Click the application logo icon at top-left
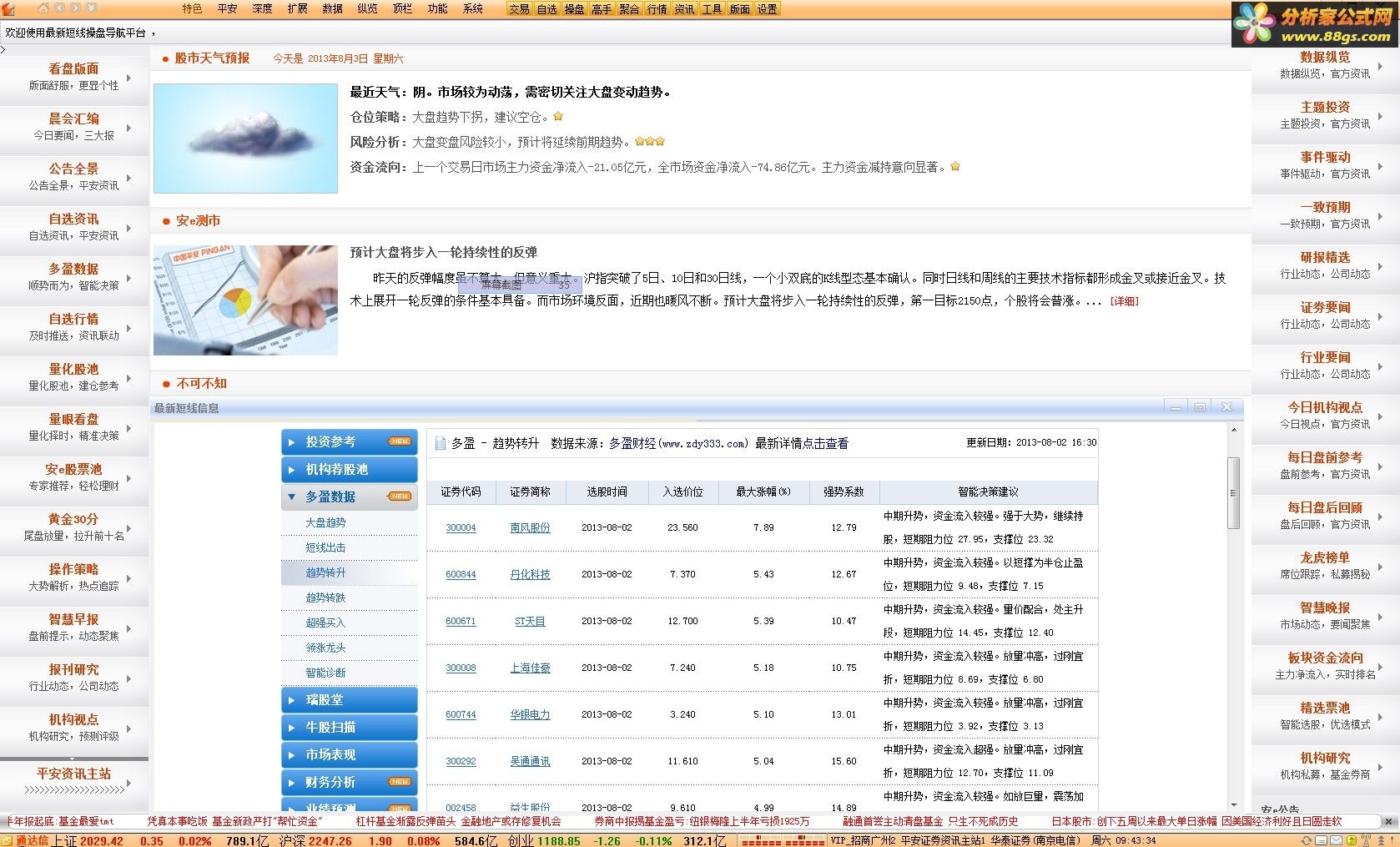The image size is (1400, 847). [x=8, y=8]
